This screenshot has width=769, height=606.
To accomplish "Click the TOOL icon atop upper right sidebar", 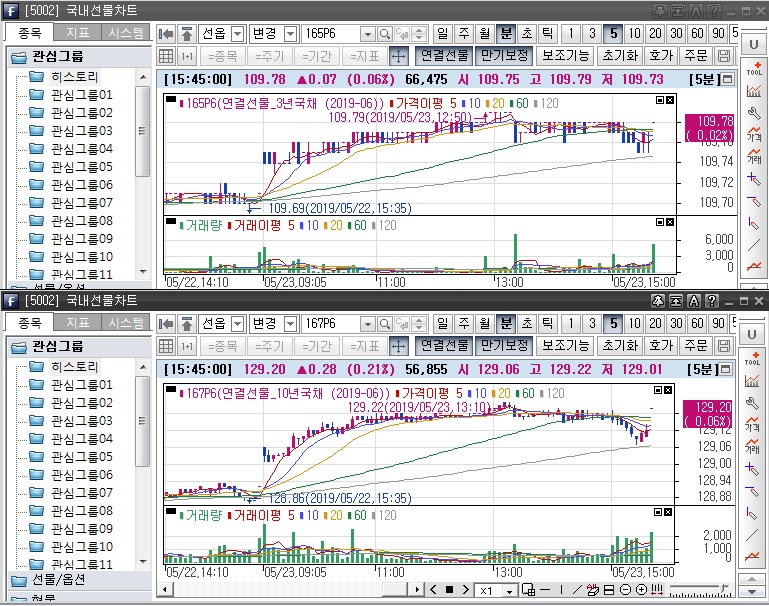I will point(754,68).
